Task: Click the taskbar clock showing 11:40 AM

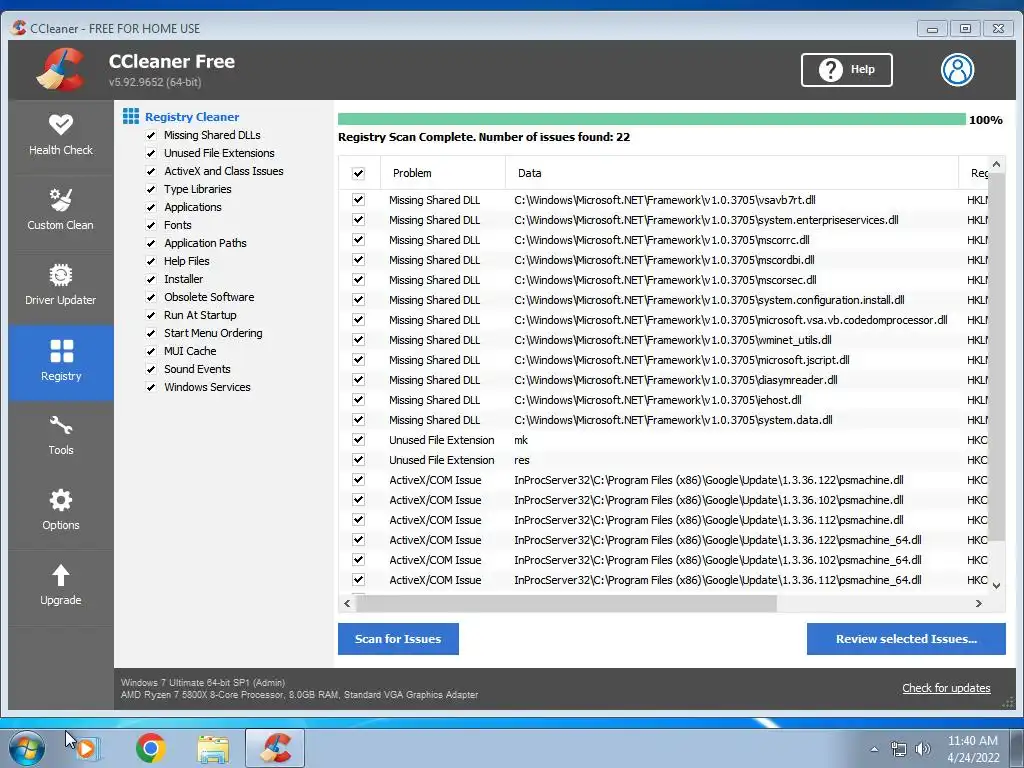Action: (973, 741)
